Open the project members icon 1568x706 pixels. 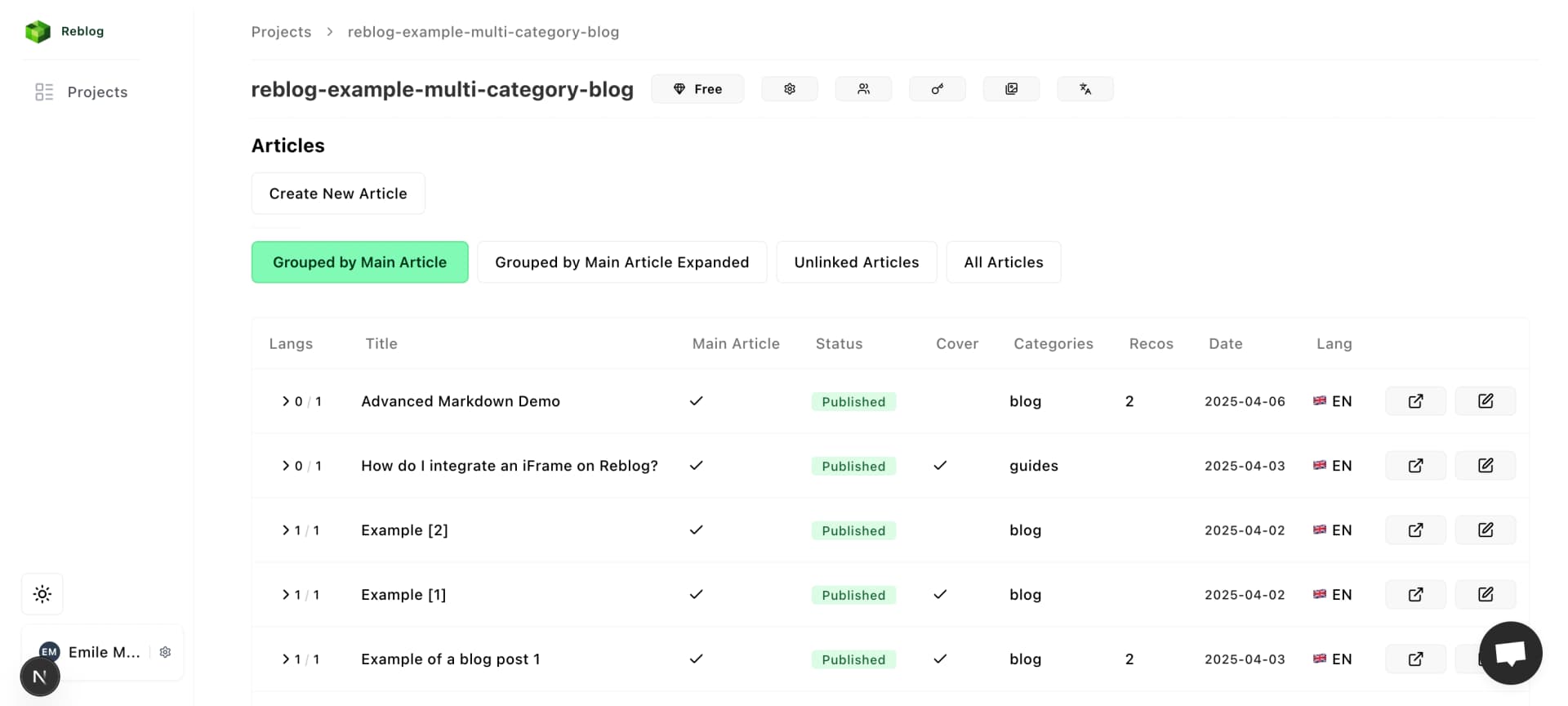863,89
